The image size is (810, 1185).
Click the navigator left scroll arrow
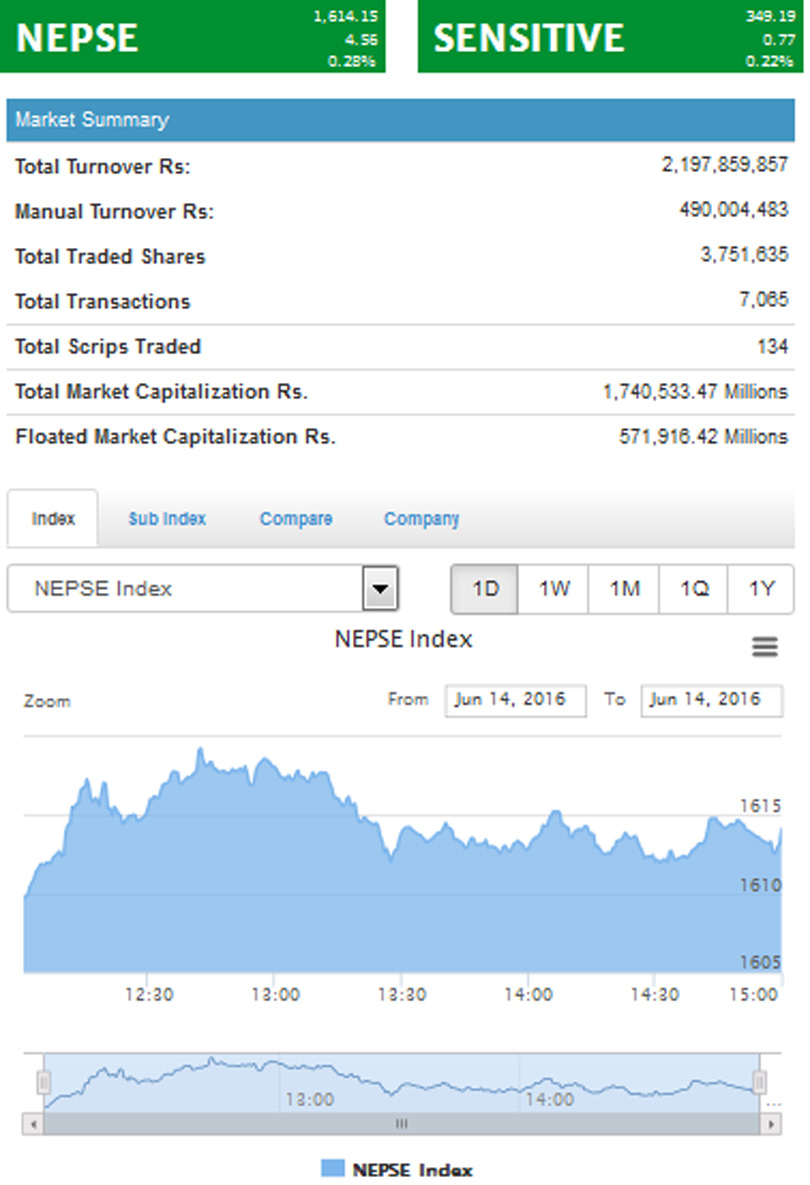coord(33,1124)
